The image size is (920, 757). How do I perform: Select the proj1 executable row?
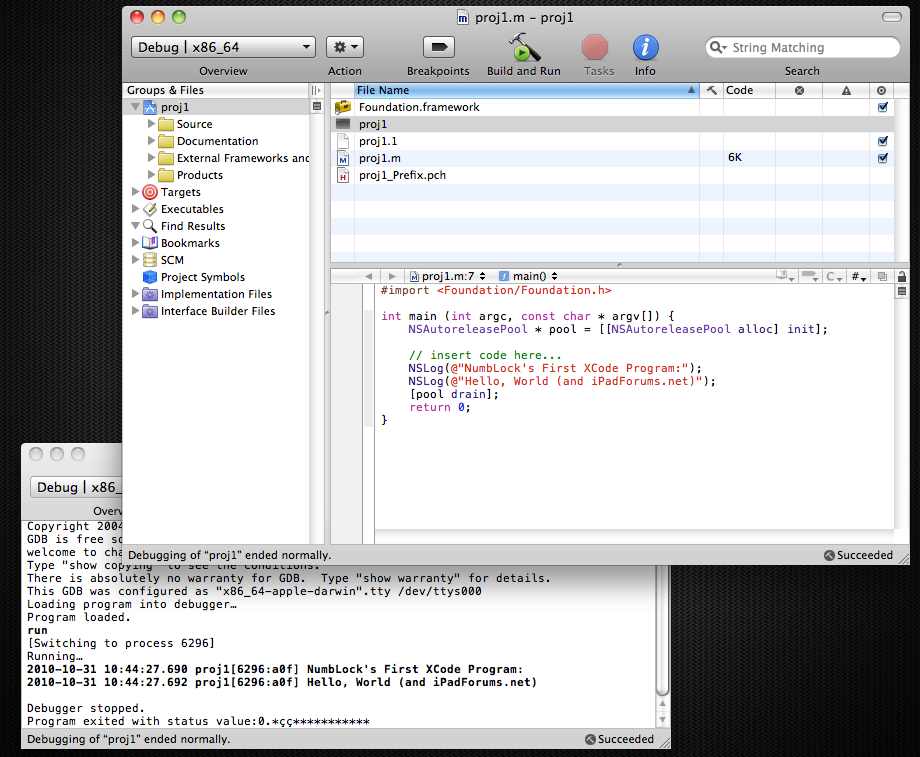click(x=612, y=124)
